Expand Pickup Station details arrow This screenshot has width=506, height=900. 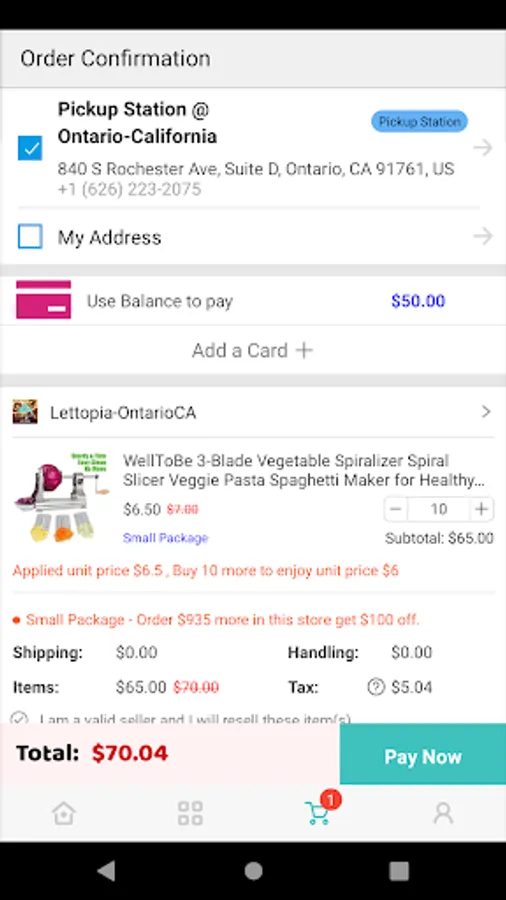[x=483, y=148]
